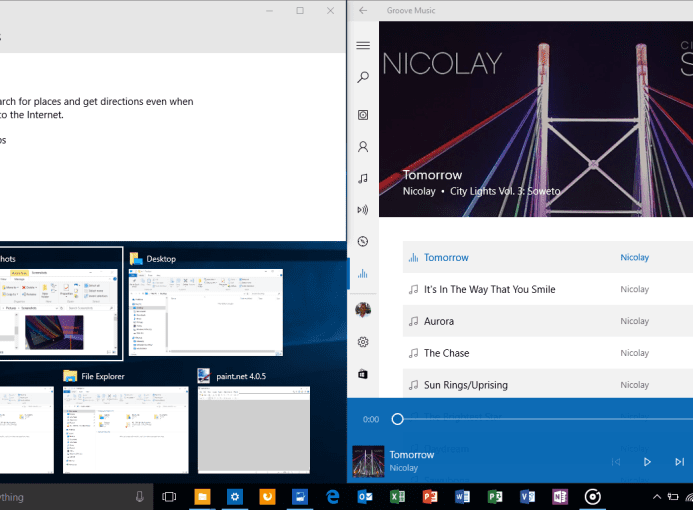
Task: Open Groove Music settings gear
Action: tap(363, 342)
